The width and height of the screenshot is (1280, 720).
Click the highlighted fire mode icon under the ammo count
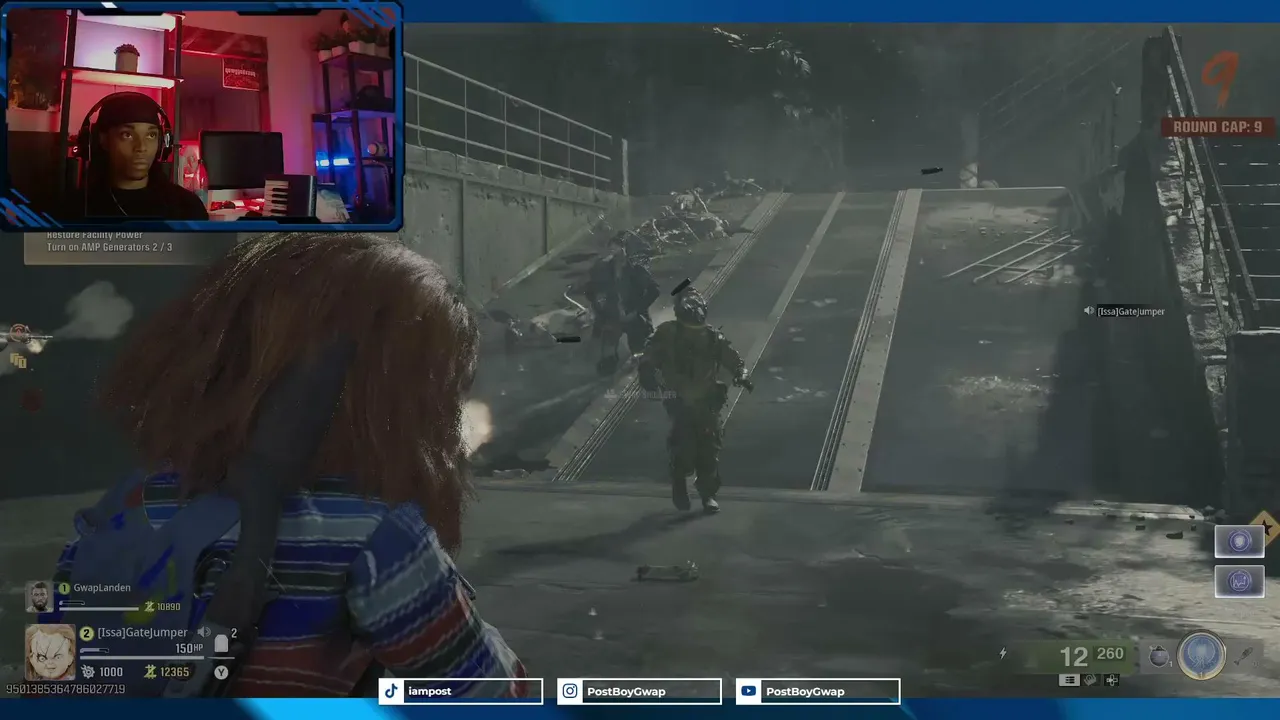click(1069, 679)
